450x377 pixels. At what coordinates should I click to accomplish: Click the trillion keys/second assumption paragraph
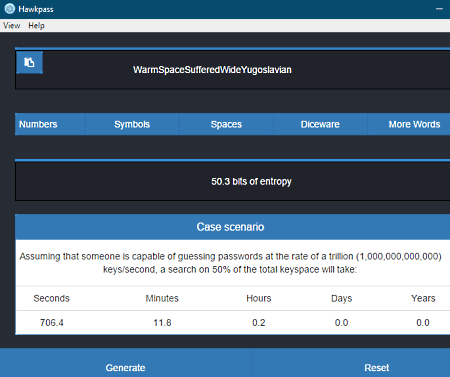point(230,263)
